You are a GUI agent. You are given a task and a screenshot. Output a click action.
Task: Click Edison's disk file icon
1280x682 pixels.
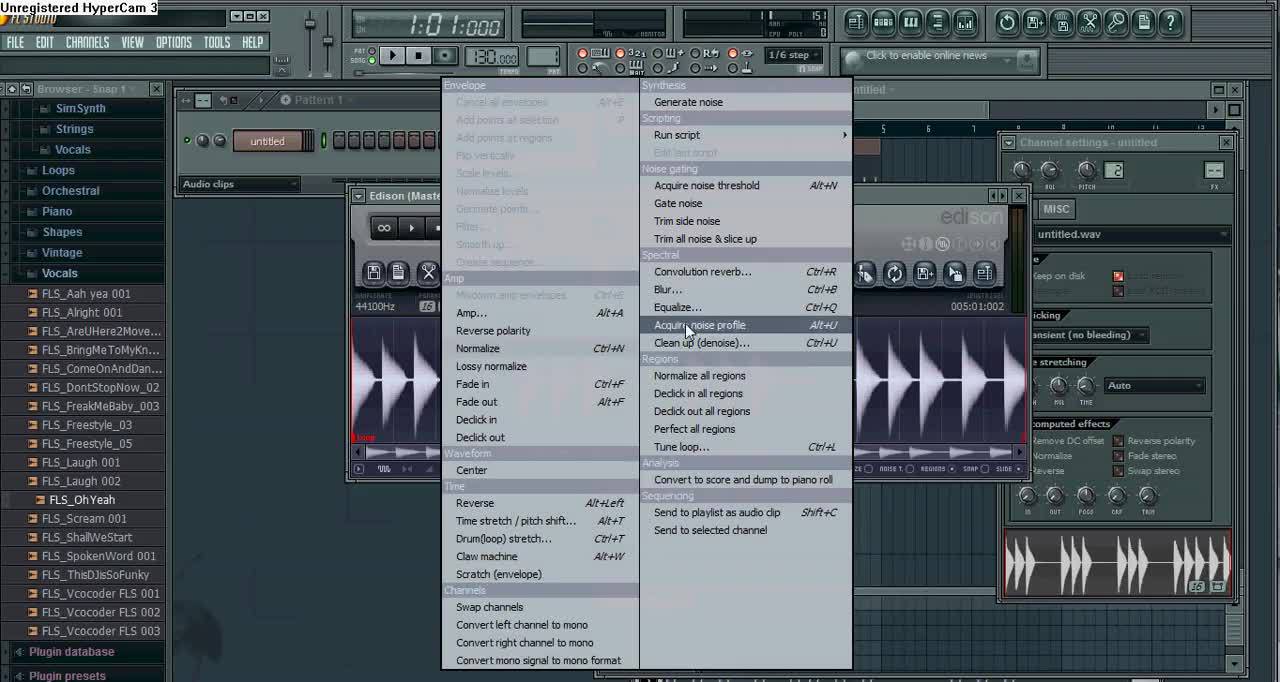(x=373, y=272)
